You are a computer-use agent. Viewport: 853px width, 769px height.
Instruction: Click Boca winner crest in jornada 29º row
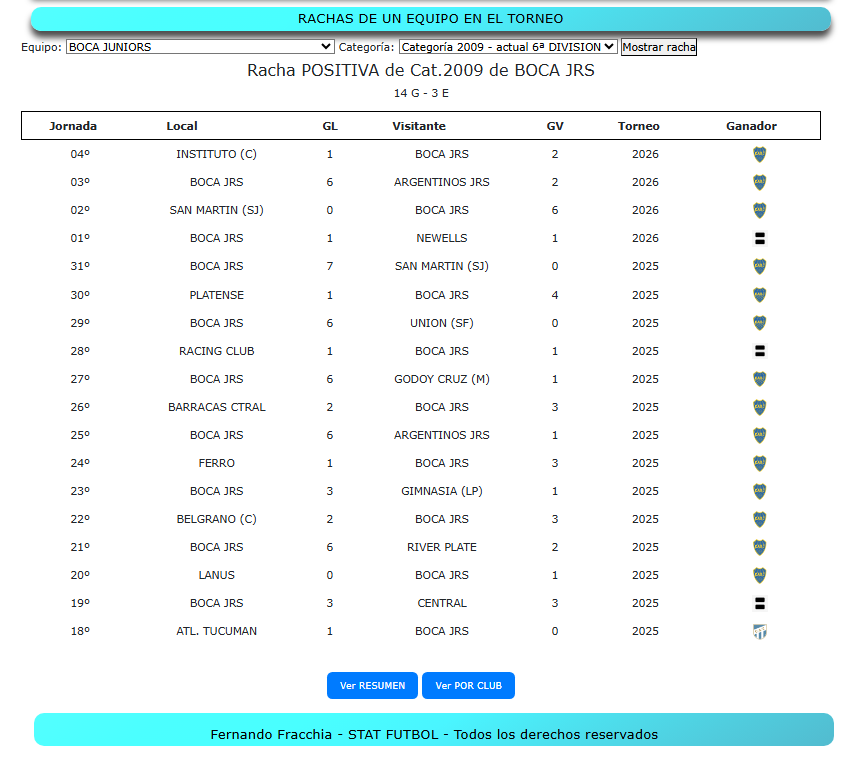point(759,323)
